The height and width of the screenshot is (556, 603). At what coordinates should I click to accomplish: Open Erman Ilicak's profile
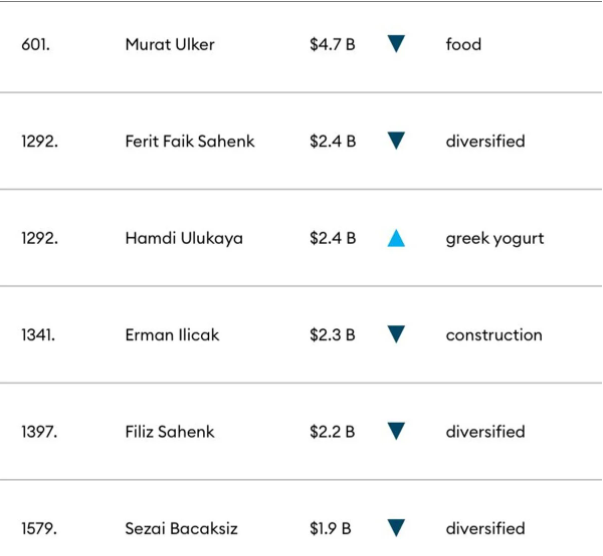tap(170, 335)
